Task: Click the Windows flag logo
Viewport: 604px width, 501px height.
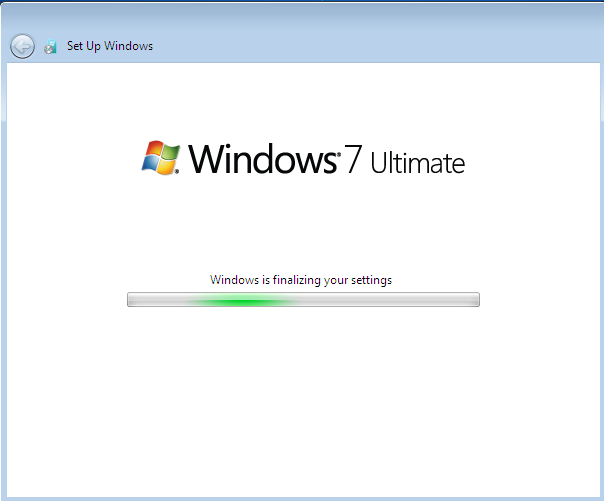Action: [161, 158]
